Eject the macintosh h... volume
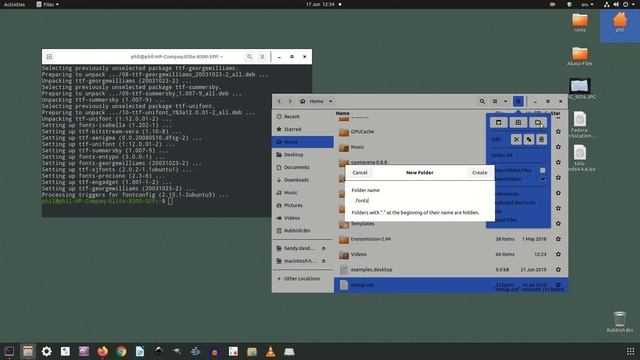Screen dimensions: 640x360 [x=323, y=261]
